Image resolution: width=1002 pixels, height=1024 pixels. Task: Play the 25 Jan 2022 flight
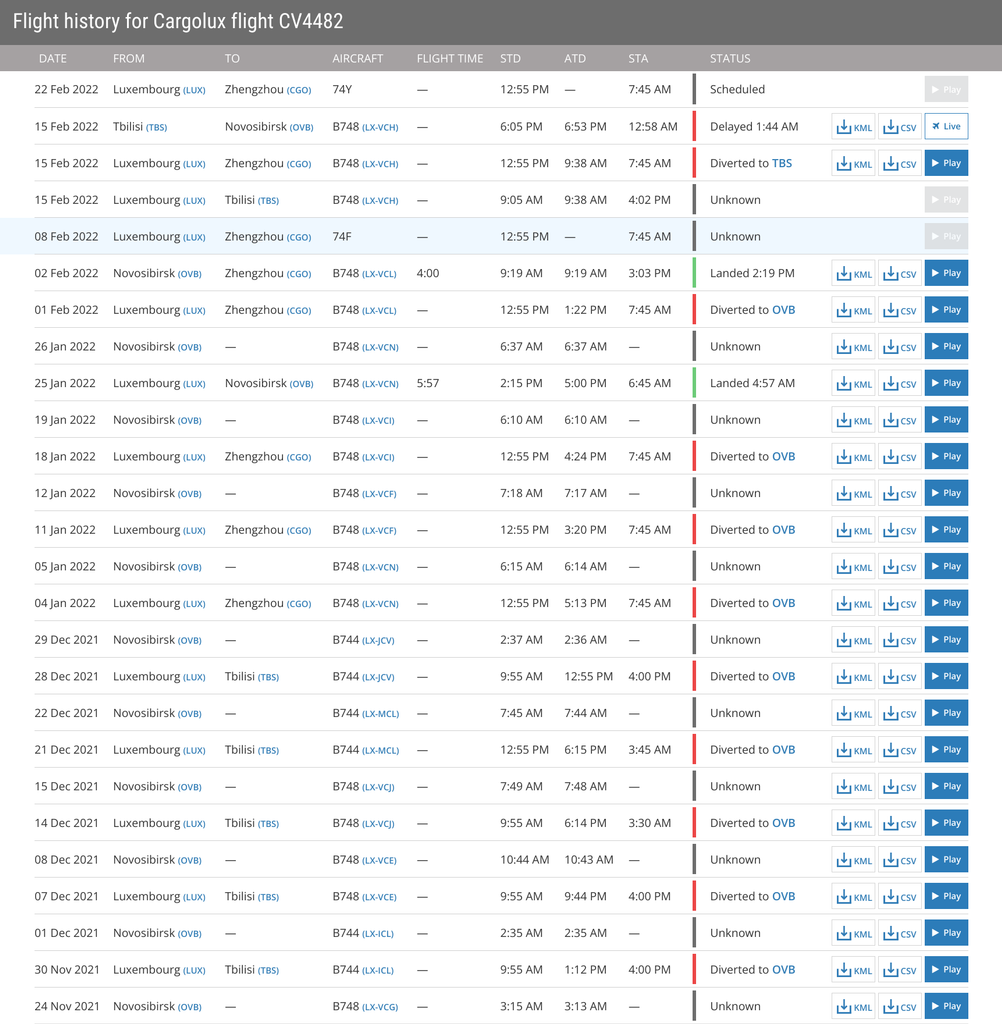(x=946, y=383)
